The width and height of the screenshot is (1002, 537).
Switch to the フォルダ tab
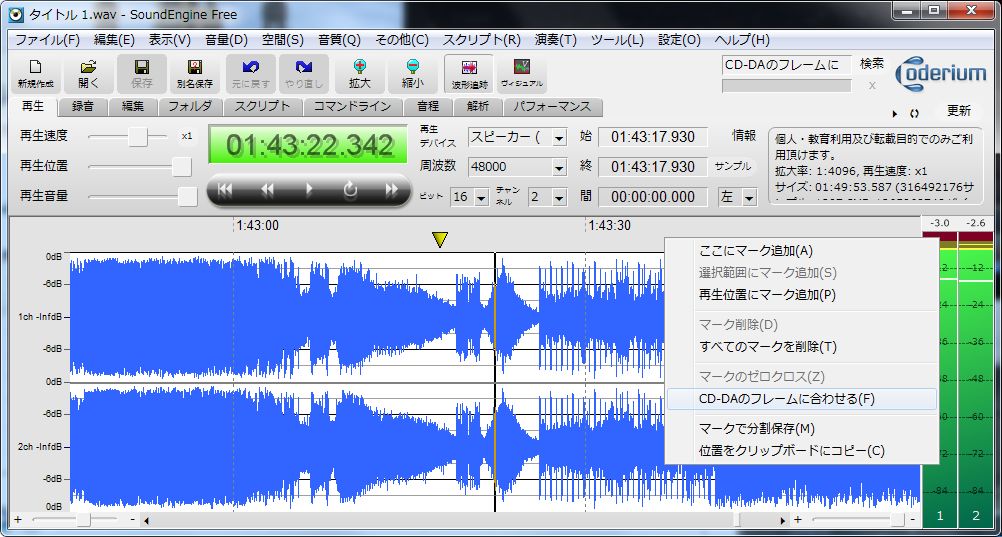(190, 107)
